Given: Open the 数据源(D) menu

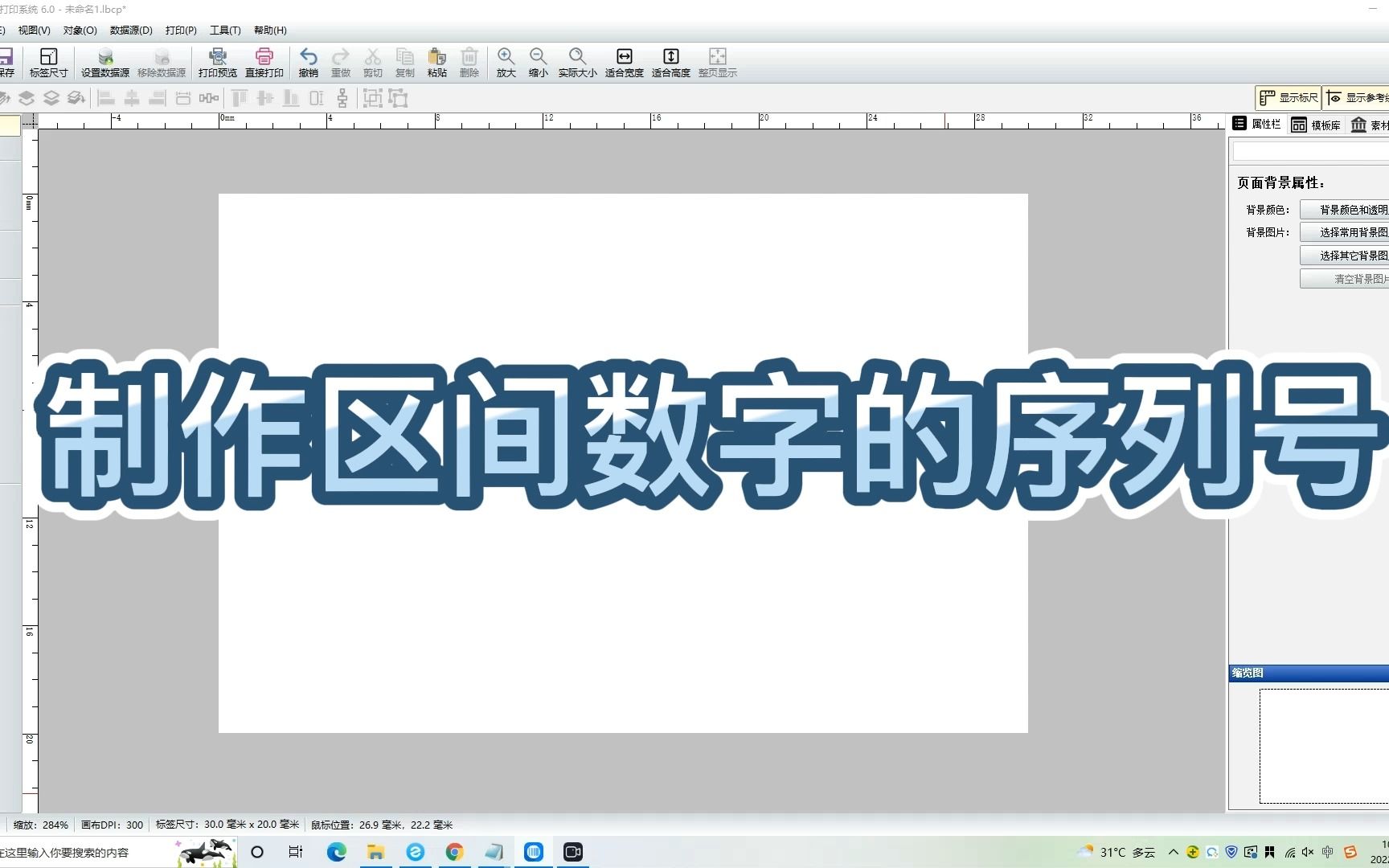Looking at the screenshot, I should 131,30.
